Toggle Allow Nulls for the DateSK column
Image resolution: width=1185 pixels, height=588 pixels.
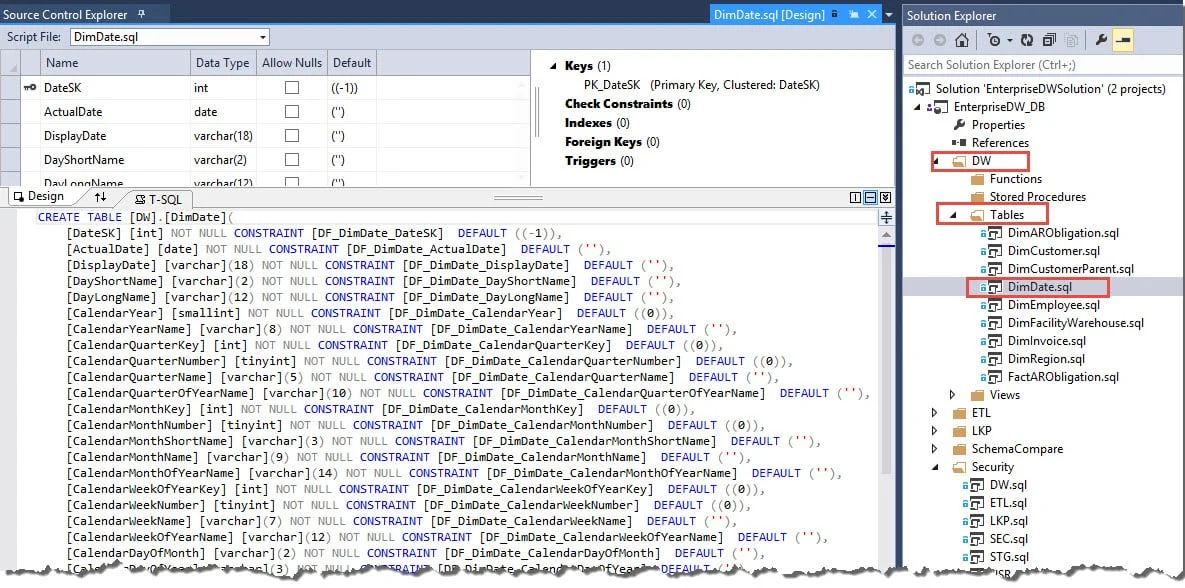click(291, 87)
